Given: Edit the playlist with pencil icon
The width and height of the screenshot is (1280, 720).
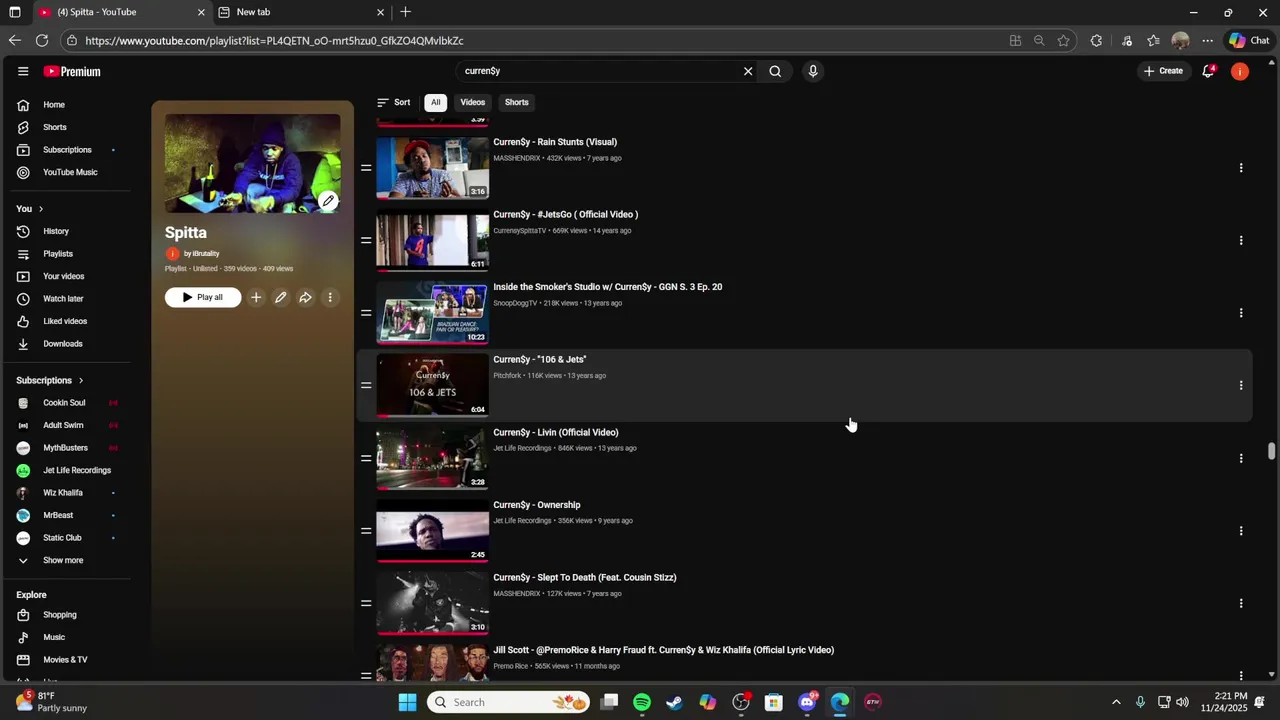Looking at the screenshot, I should coord(281,297).
